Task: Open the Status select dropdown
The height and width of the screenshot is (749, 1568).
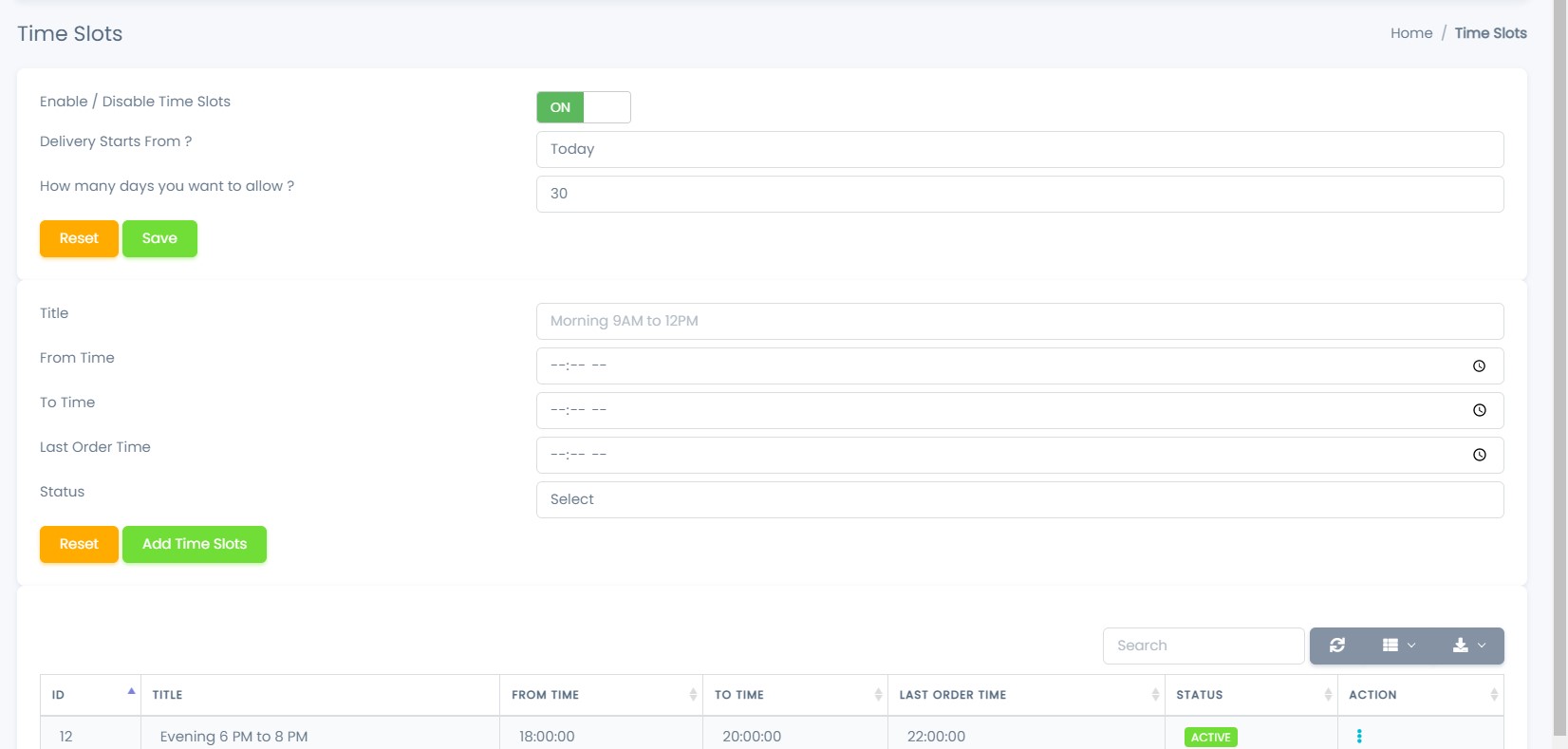Action: pyautogui.click(x=1019, y=500)
